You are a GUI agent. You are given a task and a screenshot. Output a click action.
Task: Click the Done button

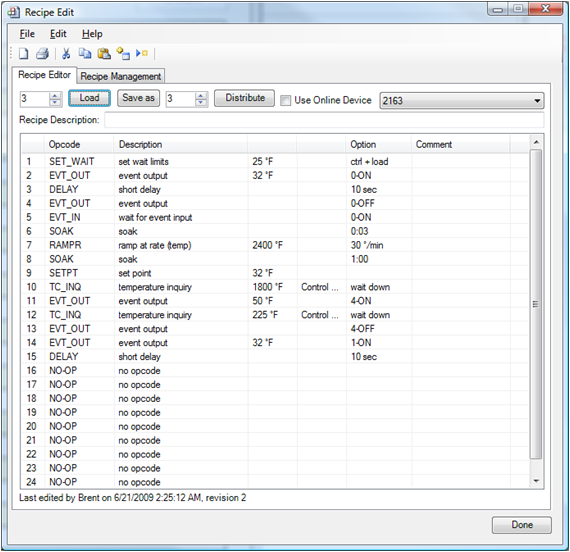point(522,525)
